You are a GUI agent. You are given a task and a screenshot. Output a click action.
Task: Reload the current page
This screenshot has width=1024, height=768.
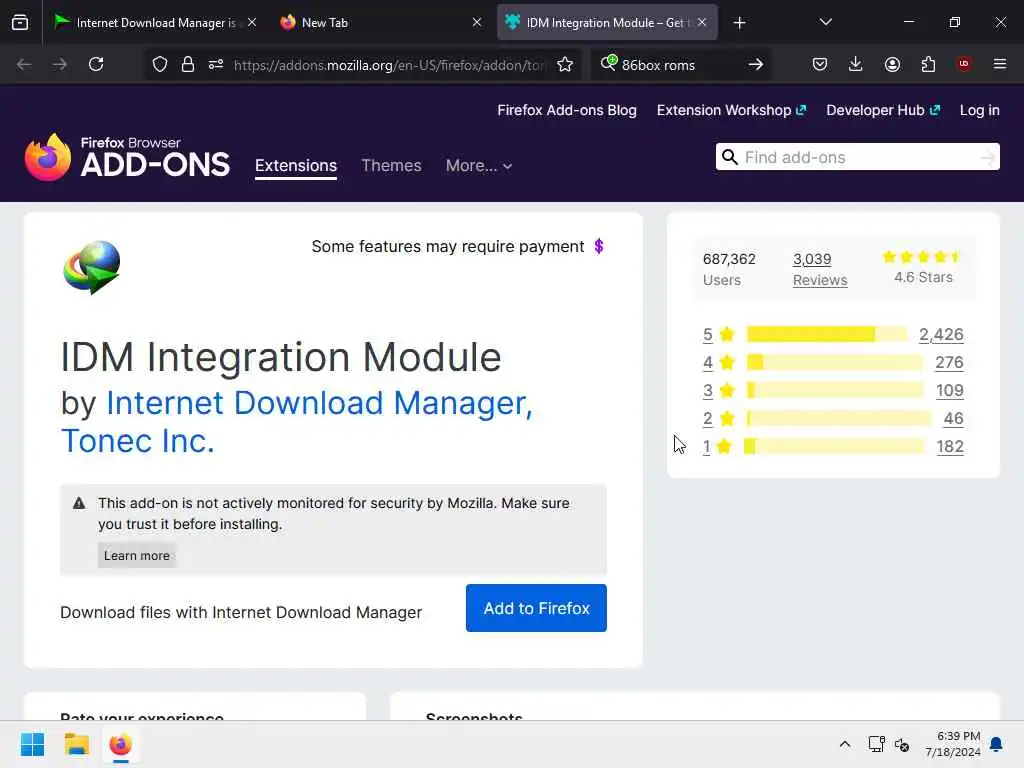click(96, 65)
